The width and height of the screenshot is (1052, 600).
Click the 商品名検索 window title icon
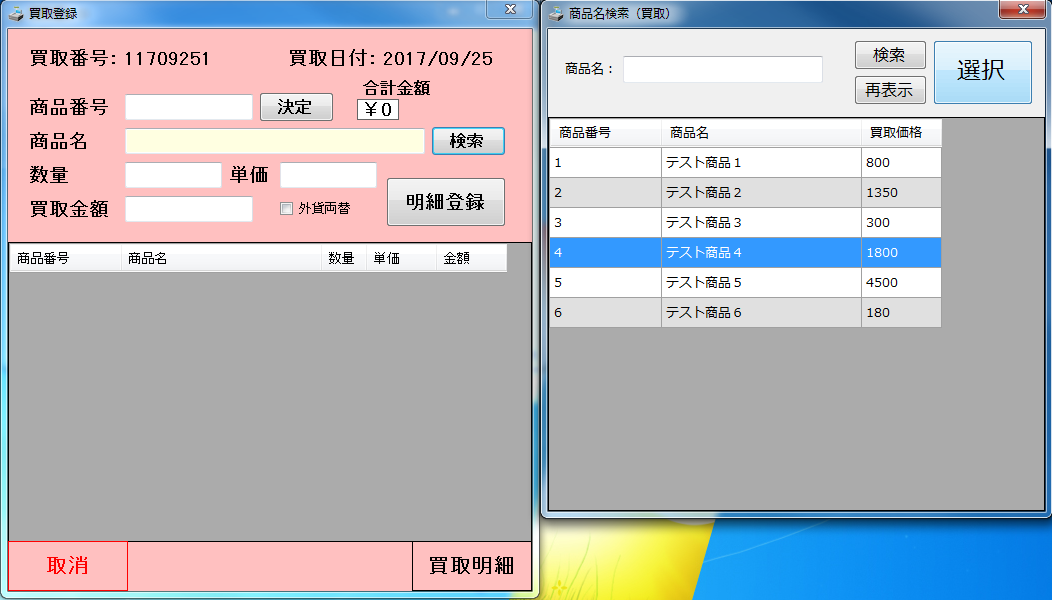[x=556, y=13]
